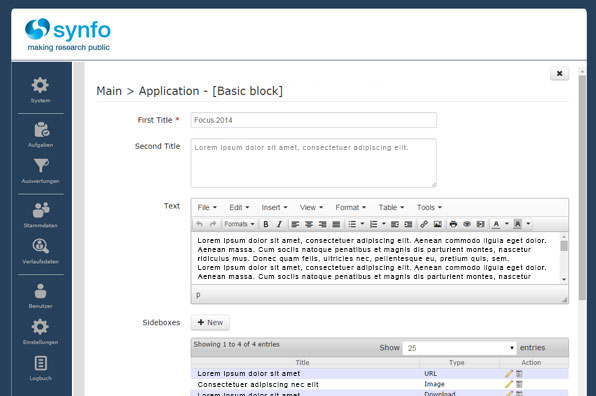Click the increase indent icon
Screen dimensions: 596x396
click(x=409, y=224)
